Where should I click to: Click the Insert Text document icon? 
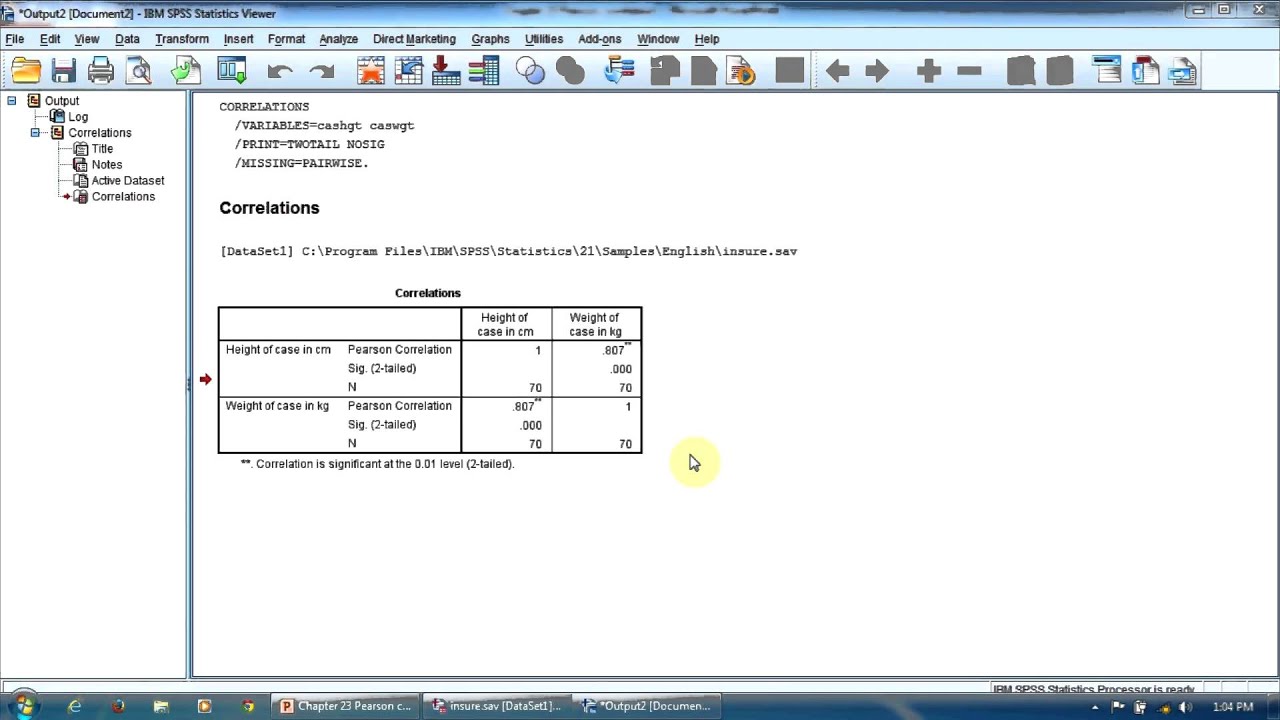(x=1183, y=71)
